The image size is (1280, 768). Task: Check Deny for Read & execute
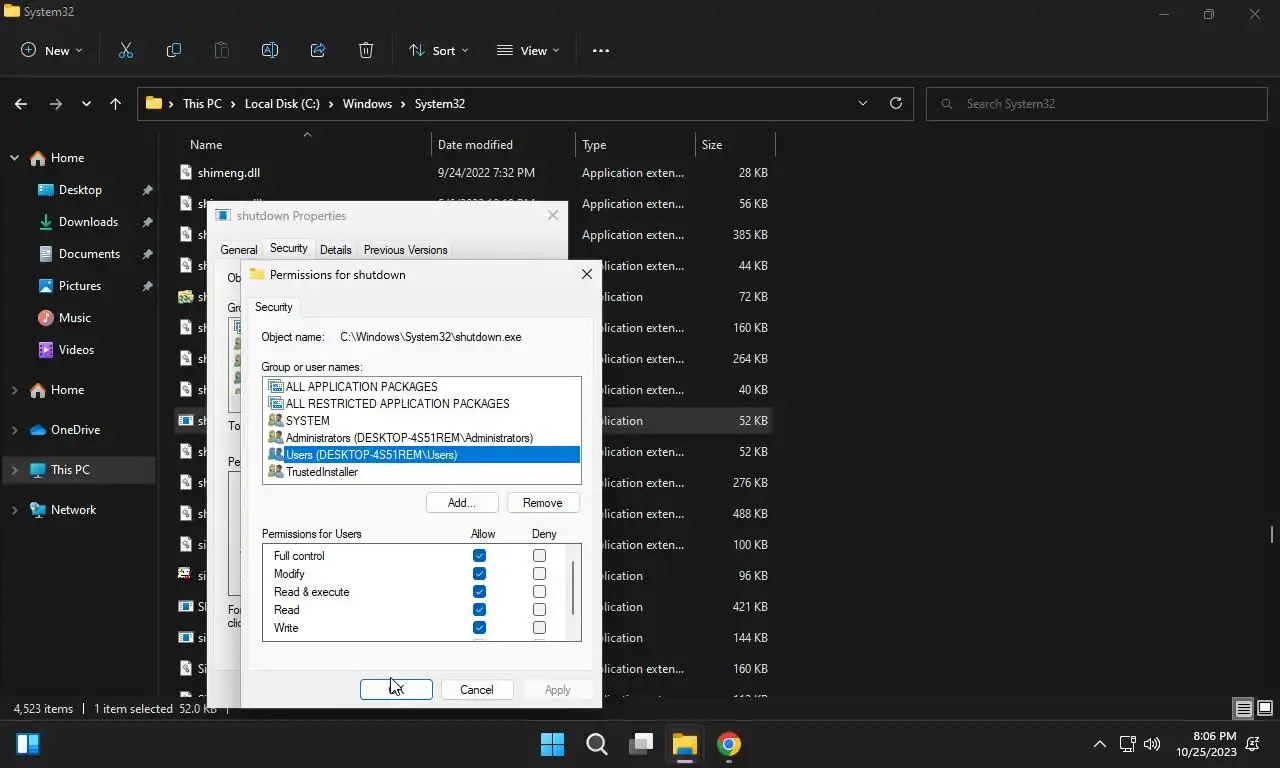(x=539, y=591)
